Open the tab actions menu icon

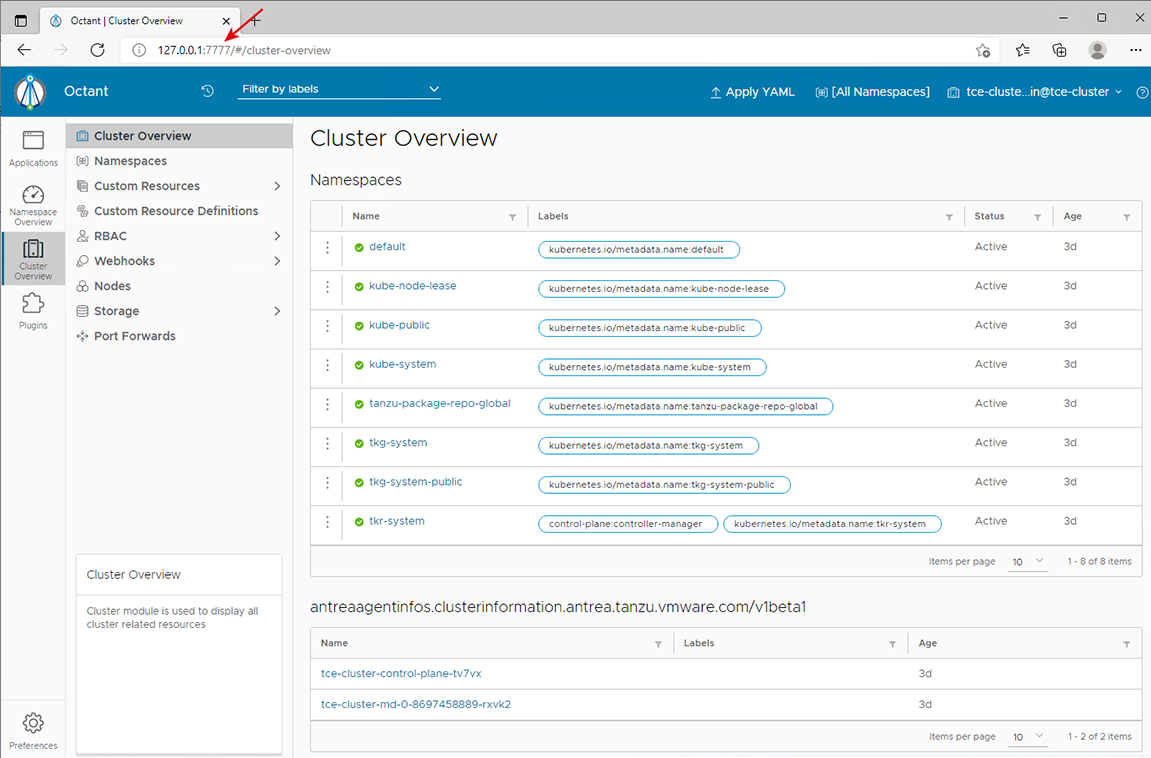pos(21,21)
